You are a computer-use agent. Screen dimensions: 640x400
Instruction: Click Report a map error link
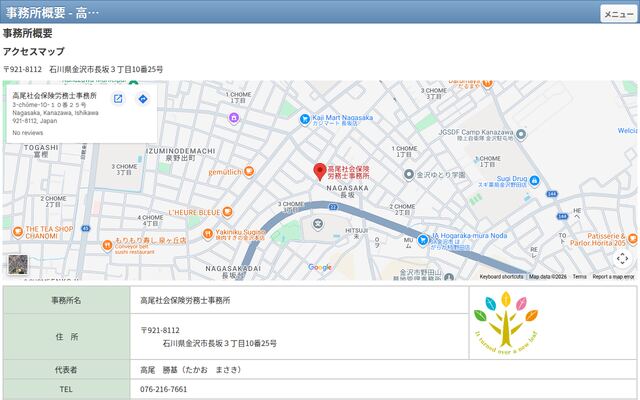point(613,277)
